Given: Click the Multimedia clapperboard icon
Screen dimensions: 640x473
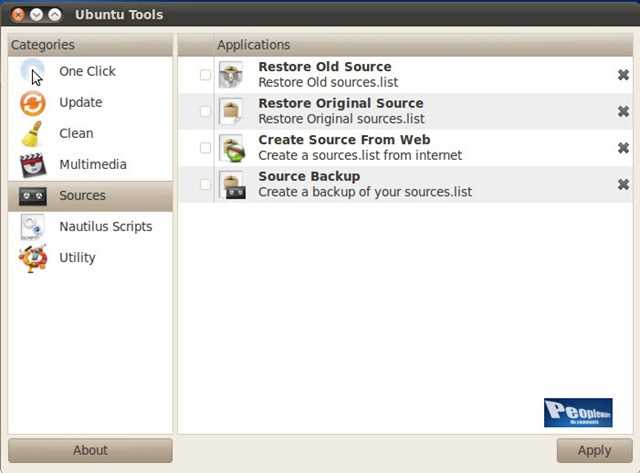Looking at the screenshot, I should tap(32, 165).
